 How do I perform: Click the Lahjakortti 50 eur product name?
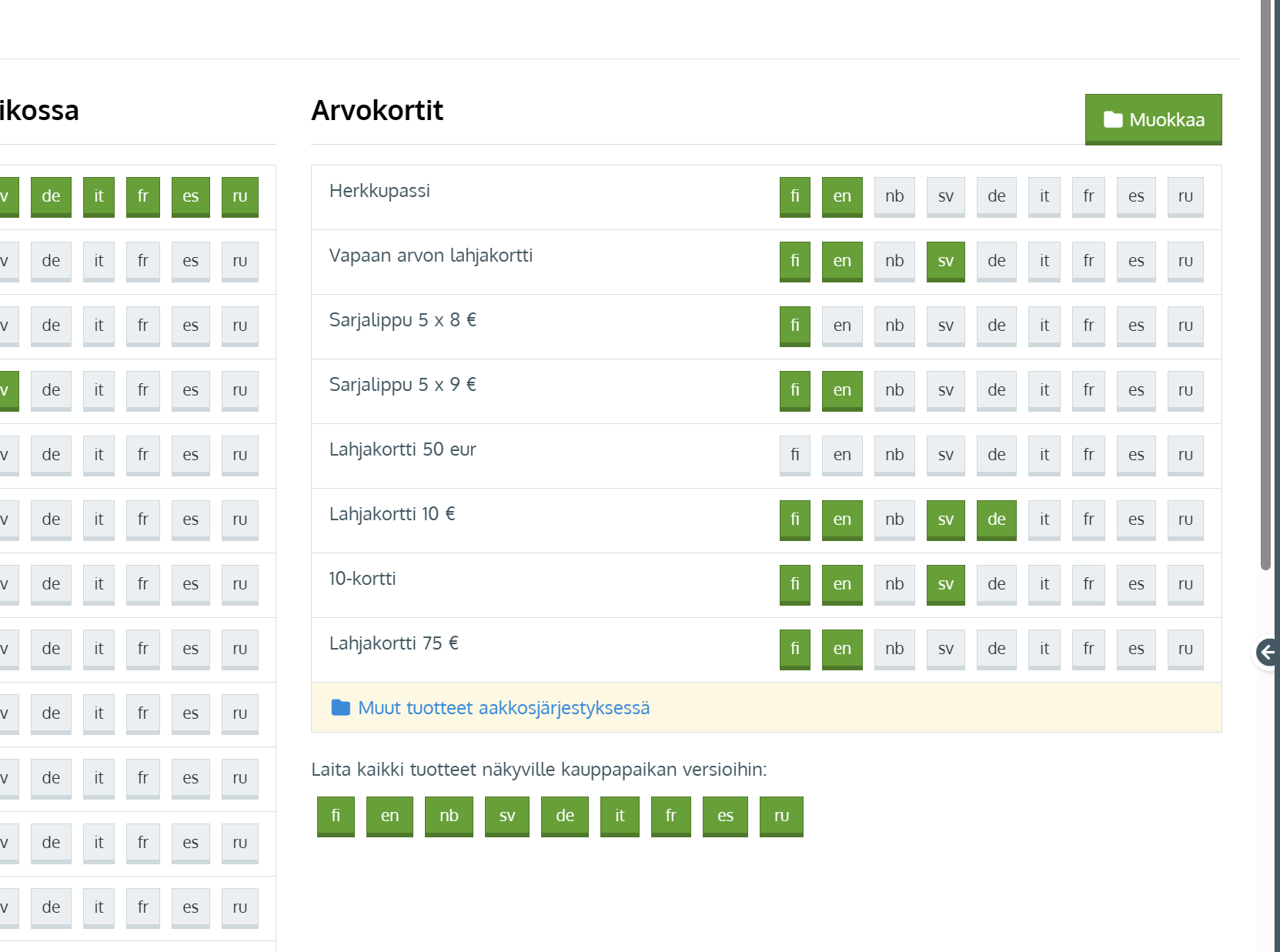(x=403, y=449)
